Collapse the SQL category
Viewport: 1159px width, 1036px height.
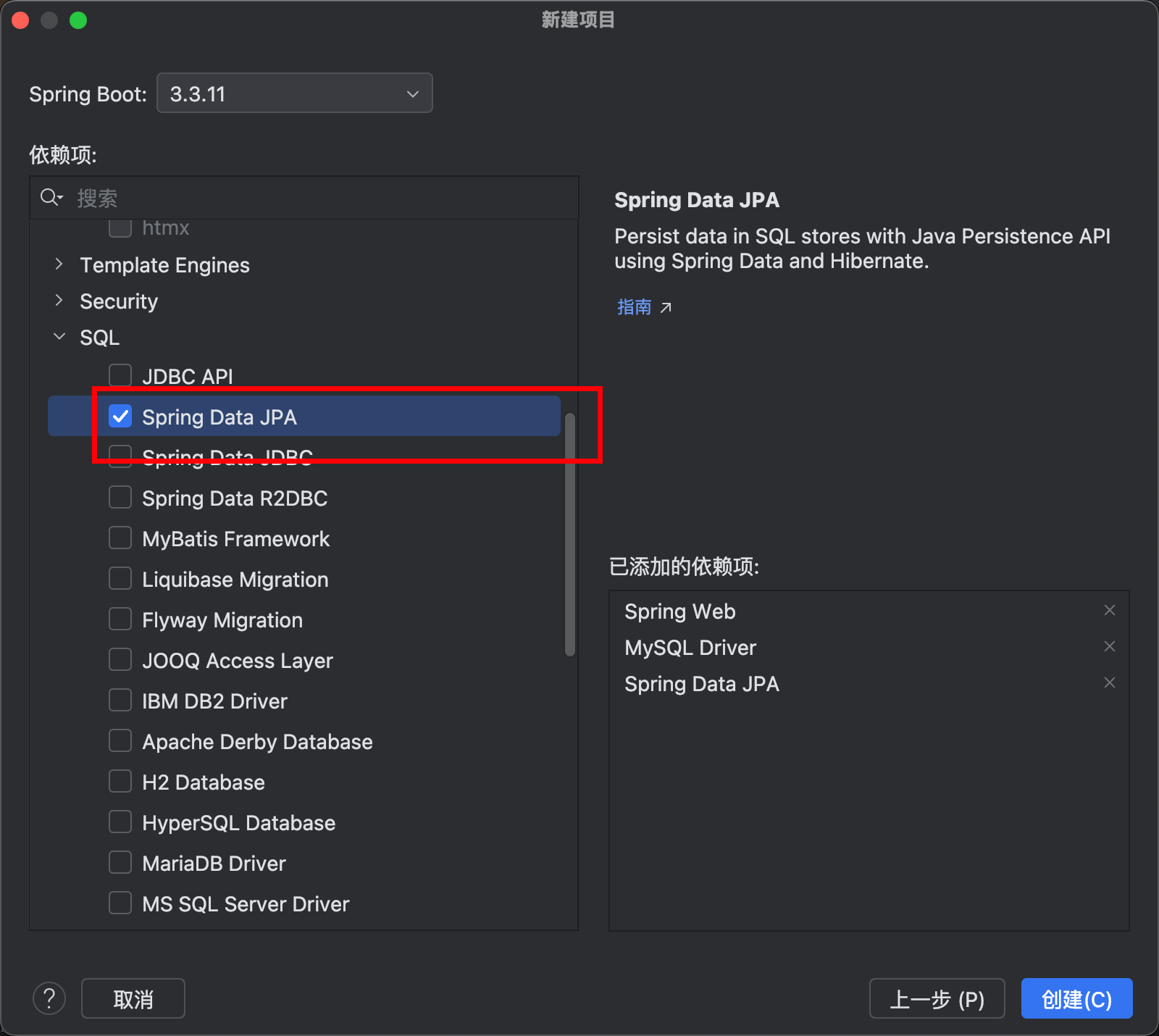click(x=59, y=337)
